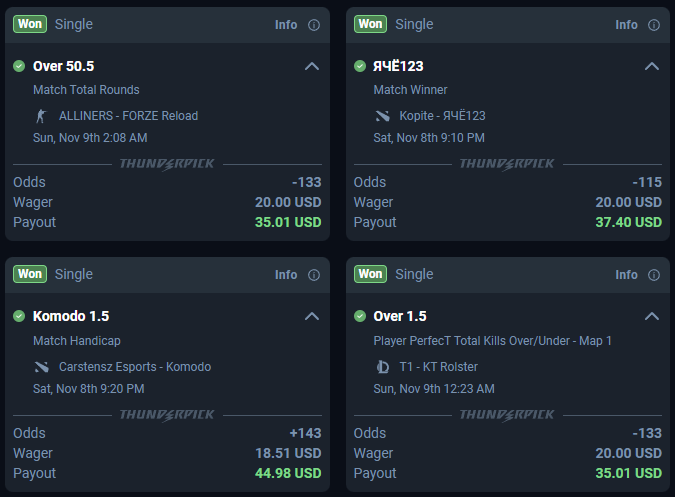Collapse the Over 1.5 PerfecT kills bet
This screenshot has height=497, width=675.
coord(652,316)
